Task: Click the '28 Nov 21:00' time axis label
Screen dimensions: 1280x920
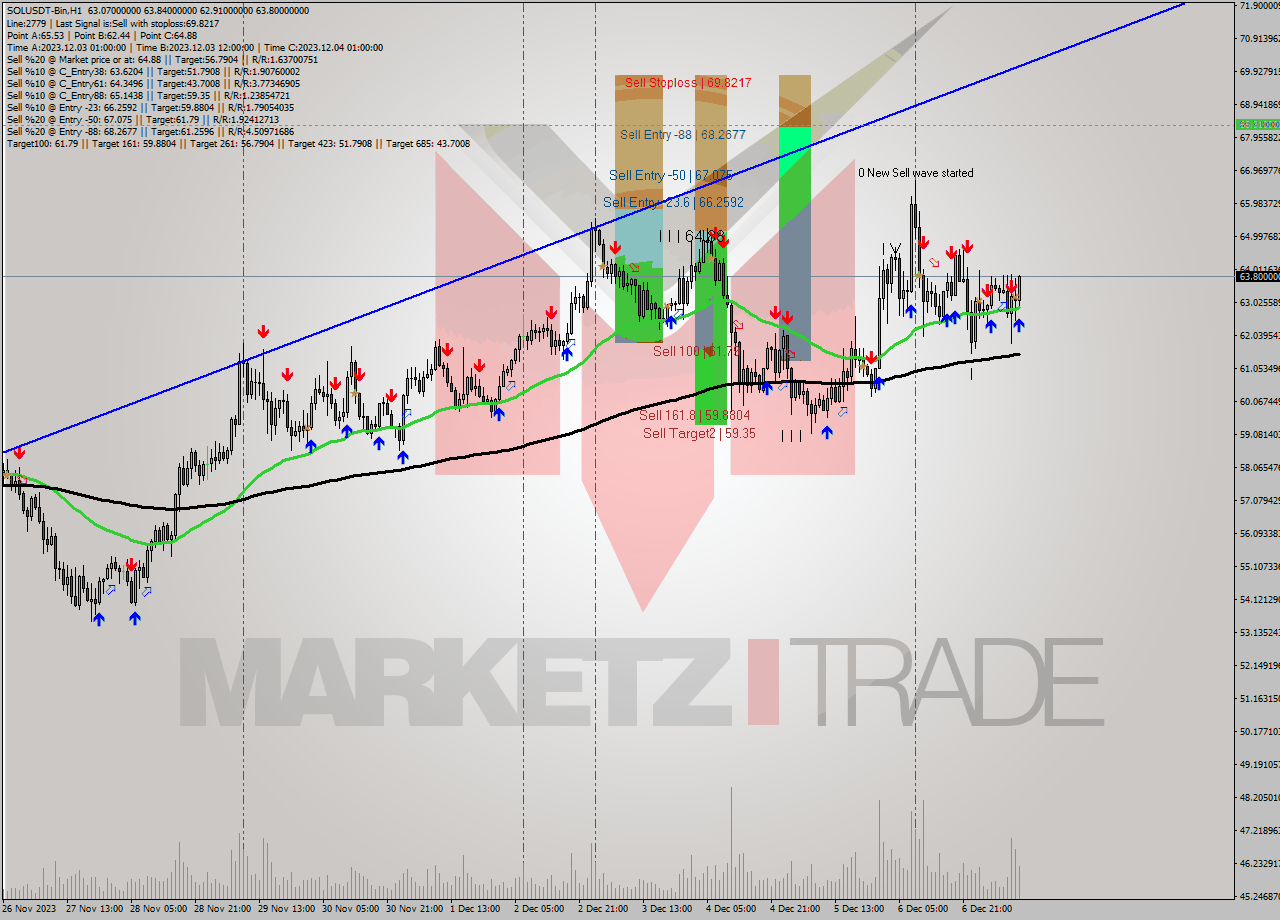Action: point(222,909)
